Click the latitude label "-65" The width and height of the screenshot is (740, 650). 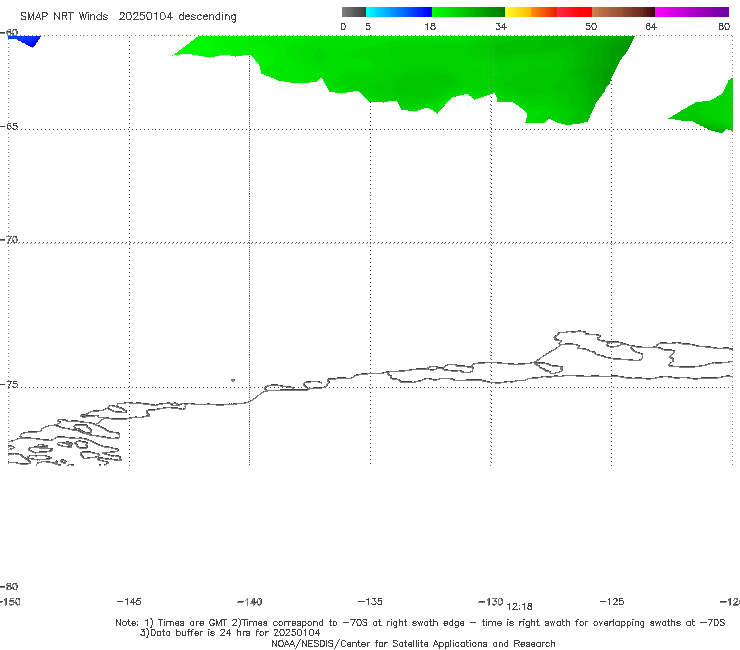click(x=9, y=127)
